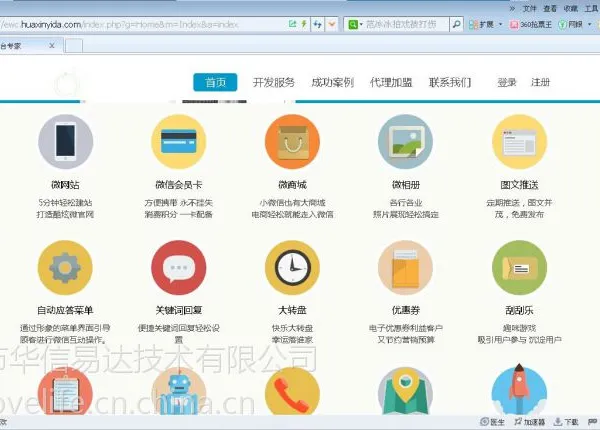
Task: Click the 微相册 photo icon
Action: coord(406,142)
